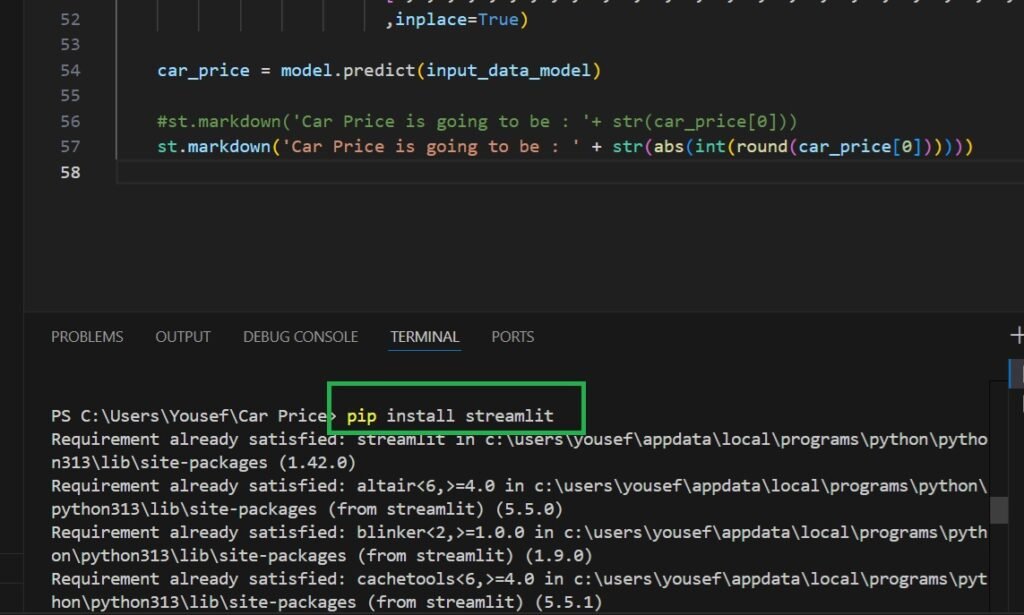
Task: Click line number 54 in the gutter
Action: (98, 71)
